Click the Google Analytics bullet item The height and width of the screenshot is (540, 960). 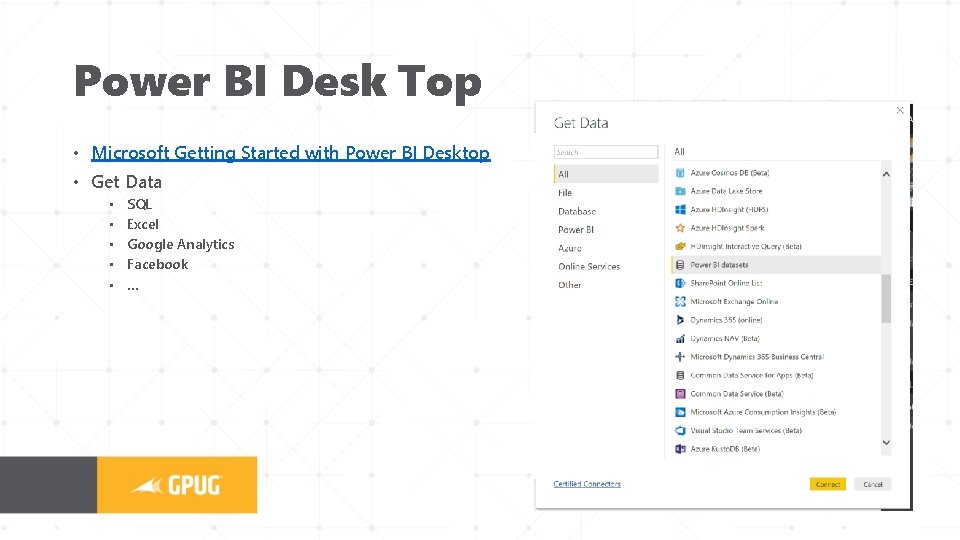[x=181, y=244]
